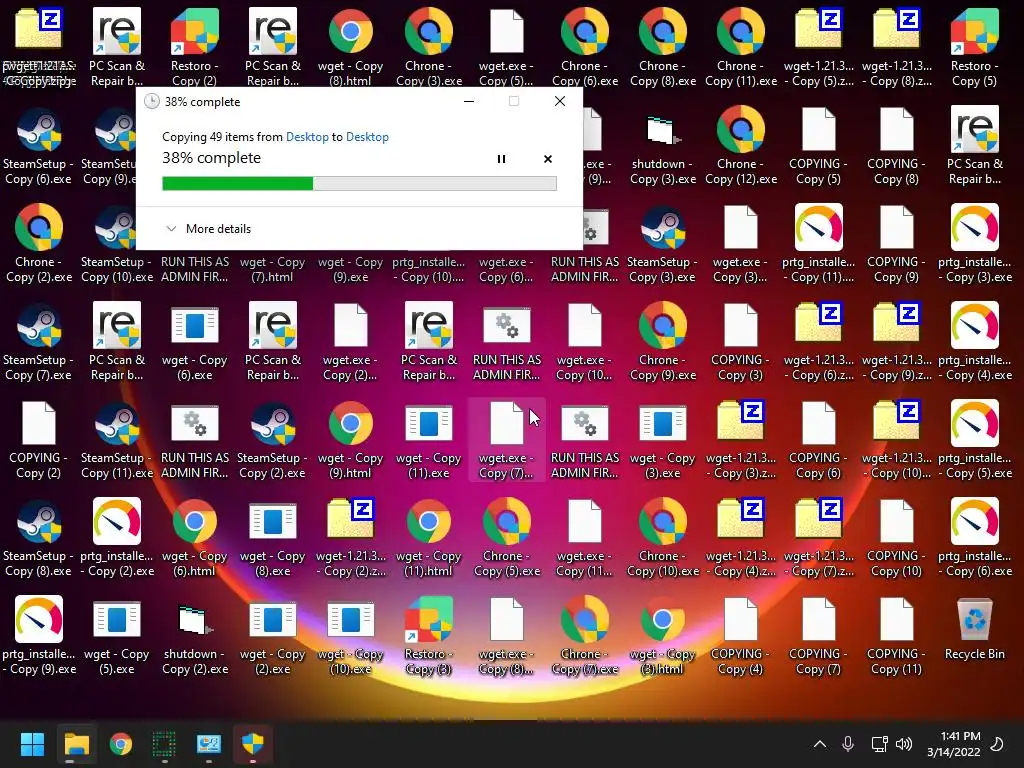Open the Windows Start menu
The width and height of the screenshot is (1024, 768).
pyautogui.click(x=32, y=744)
